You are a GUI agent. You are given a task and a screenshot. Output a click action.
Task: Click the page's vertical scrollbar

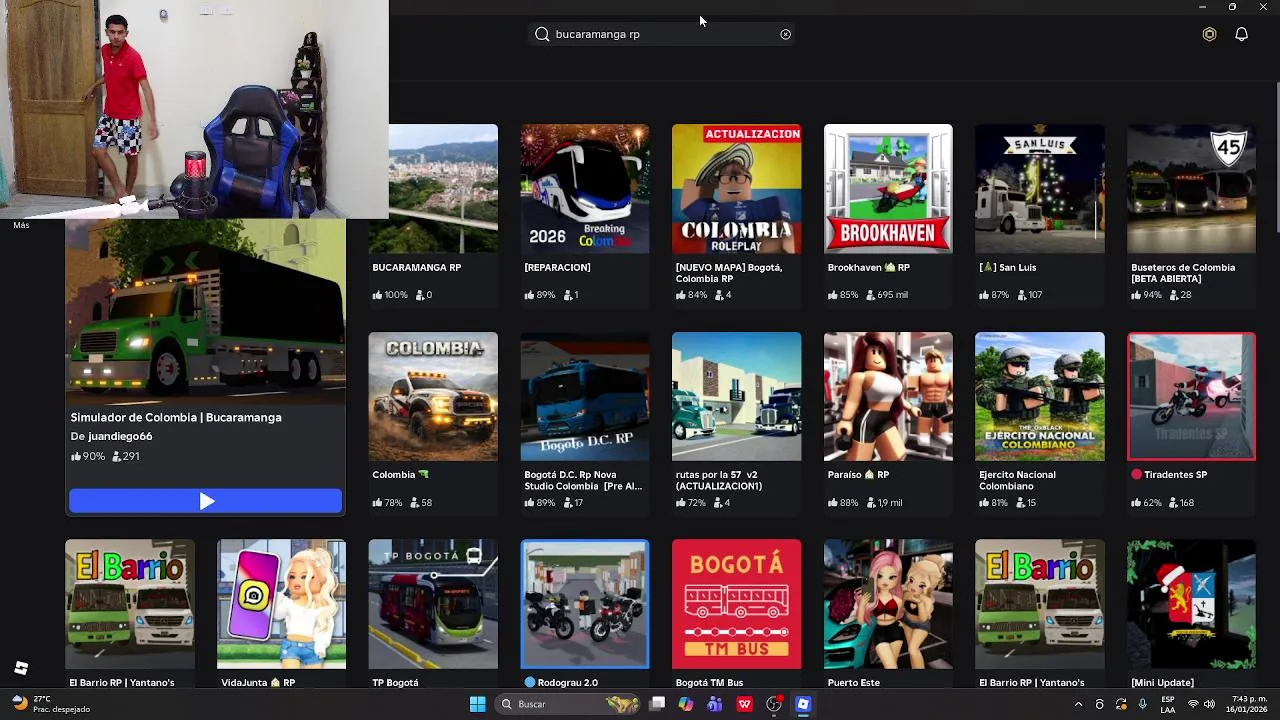pyautogui.click(x=1276, y=160)
